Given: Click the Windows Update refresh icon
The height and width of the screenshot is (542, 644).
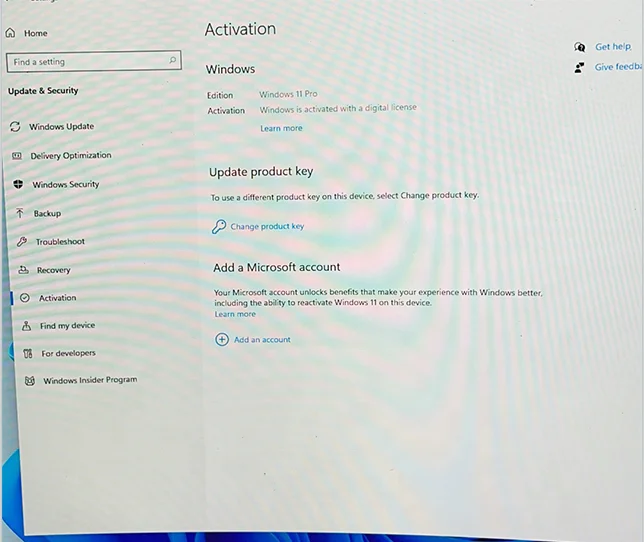Looking at the screenshot, I should pyautogui.click(x=15, y=126).
